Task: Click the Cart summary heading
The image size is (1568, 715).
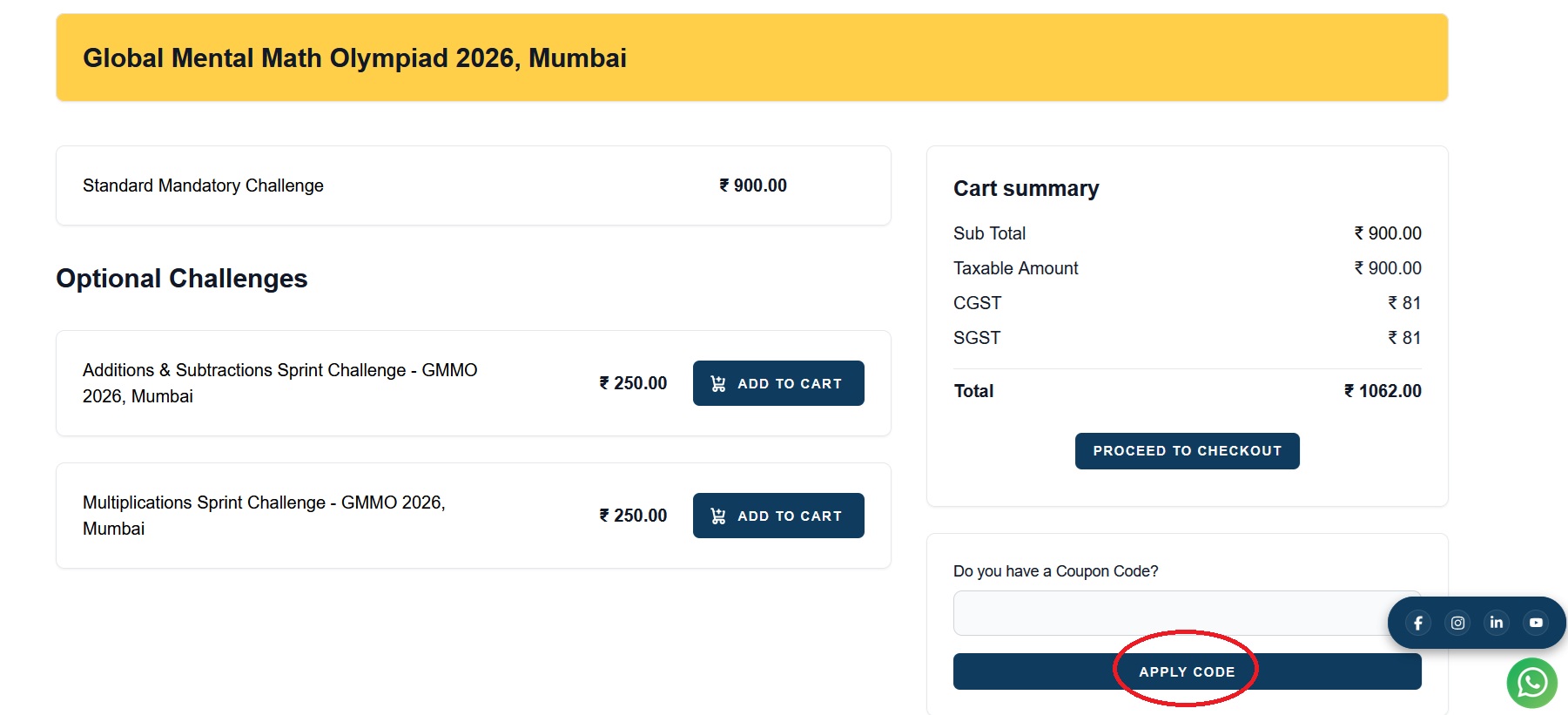Action: (1026, 189)
